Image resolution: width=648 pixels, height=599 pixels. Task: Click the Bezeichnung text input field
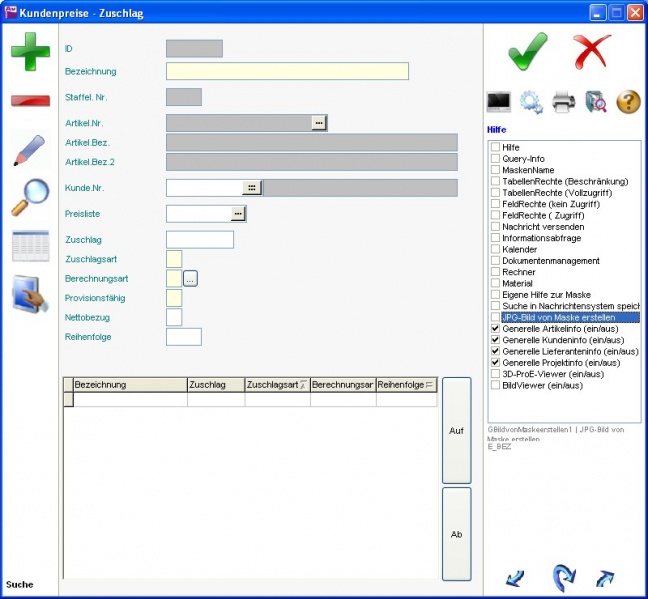pyautogui.click(x=287, y=71)
